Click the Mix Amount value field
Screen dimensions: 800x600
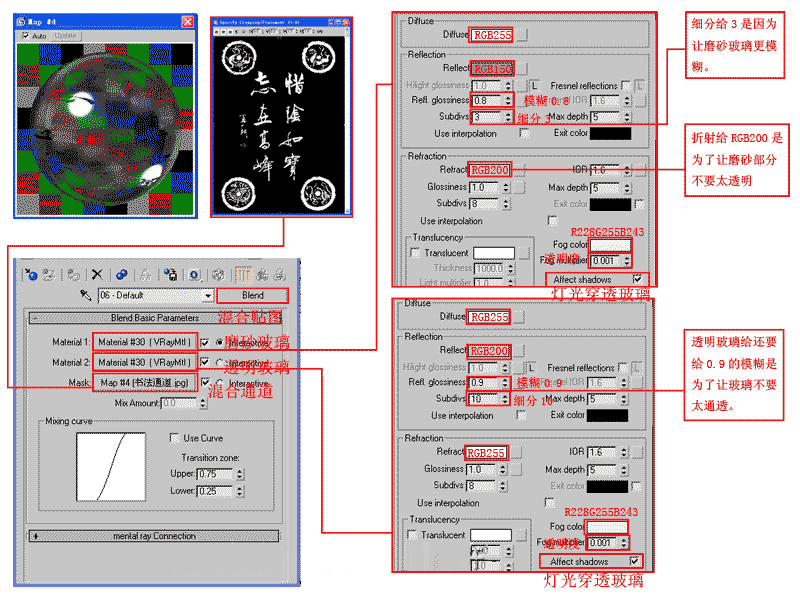[180, 403]
